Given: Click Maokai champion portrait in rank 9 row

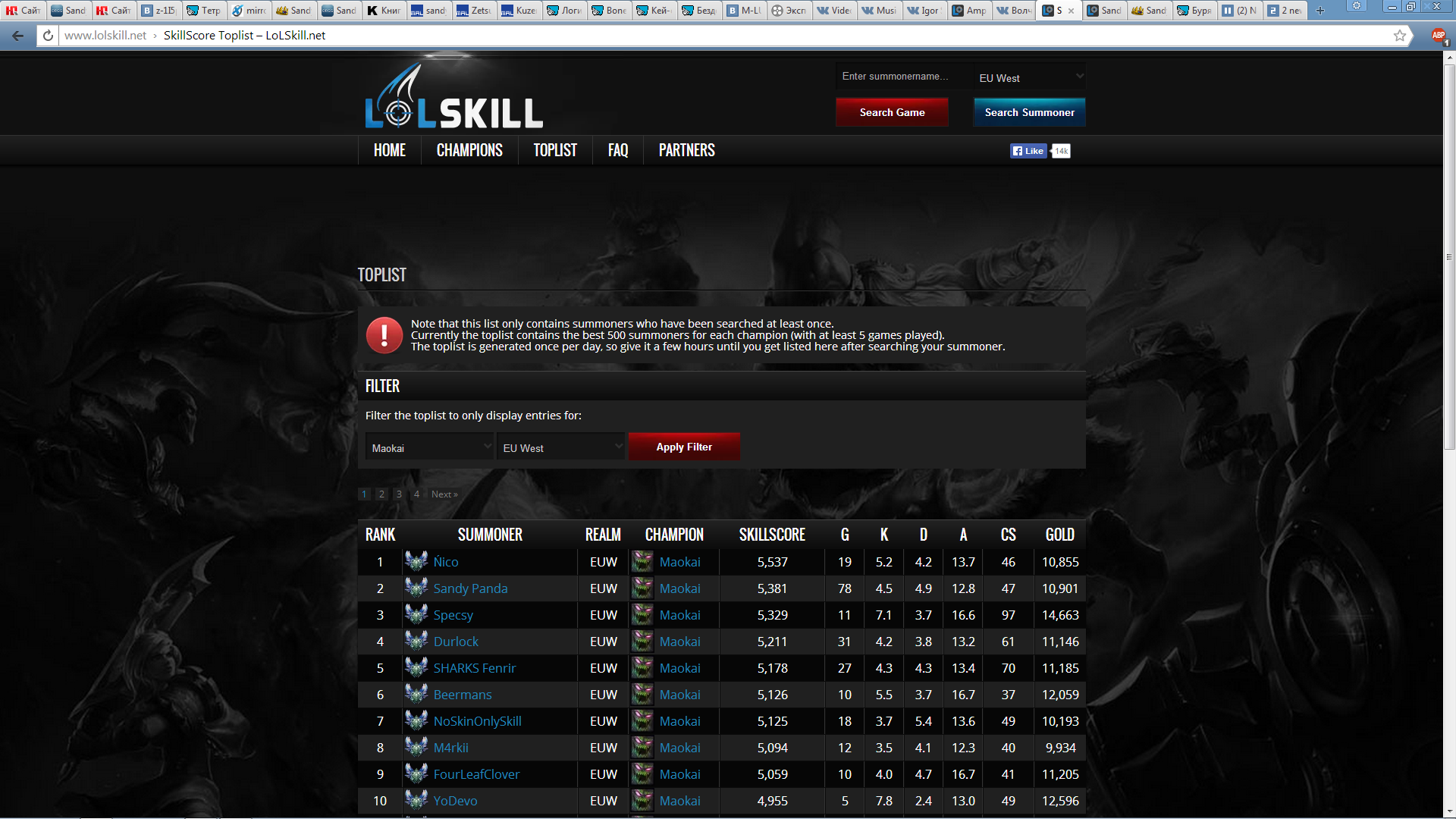Looking at the screenshot, I should click(x=642, y=774).
